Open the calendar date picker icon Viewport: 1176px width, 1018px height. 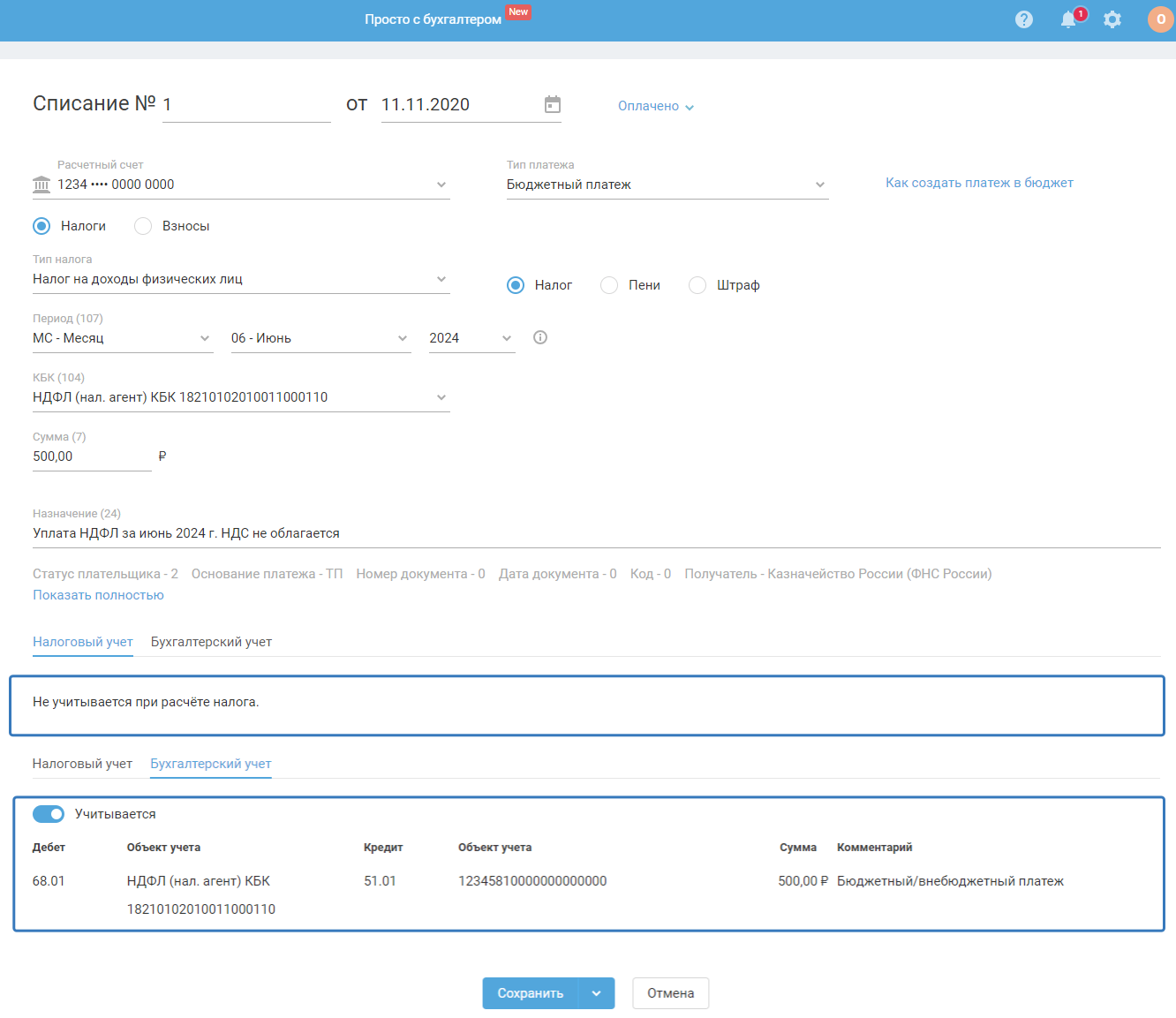(553, 104)
